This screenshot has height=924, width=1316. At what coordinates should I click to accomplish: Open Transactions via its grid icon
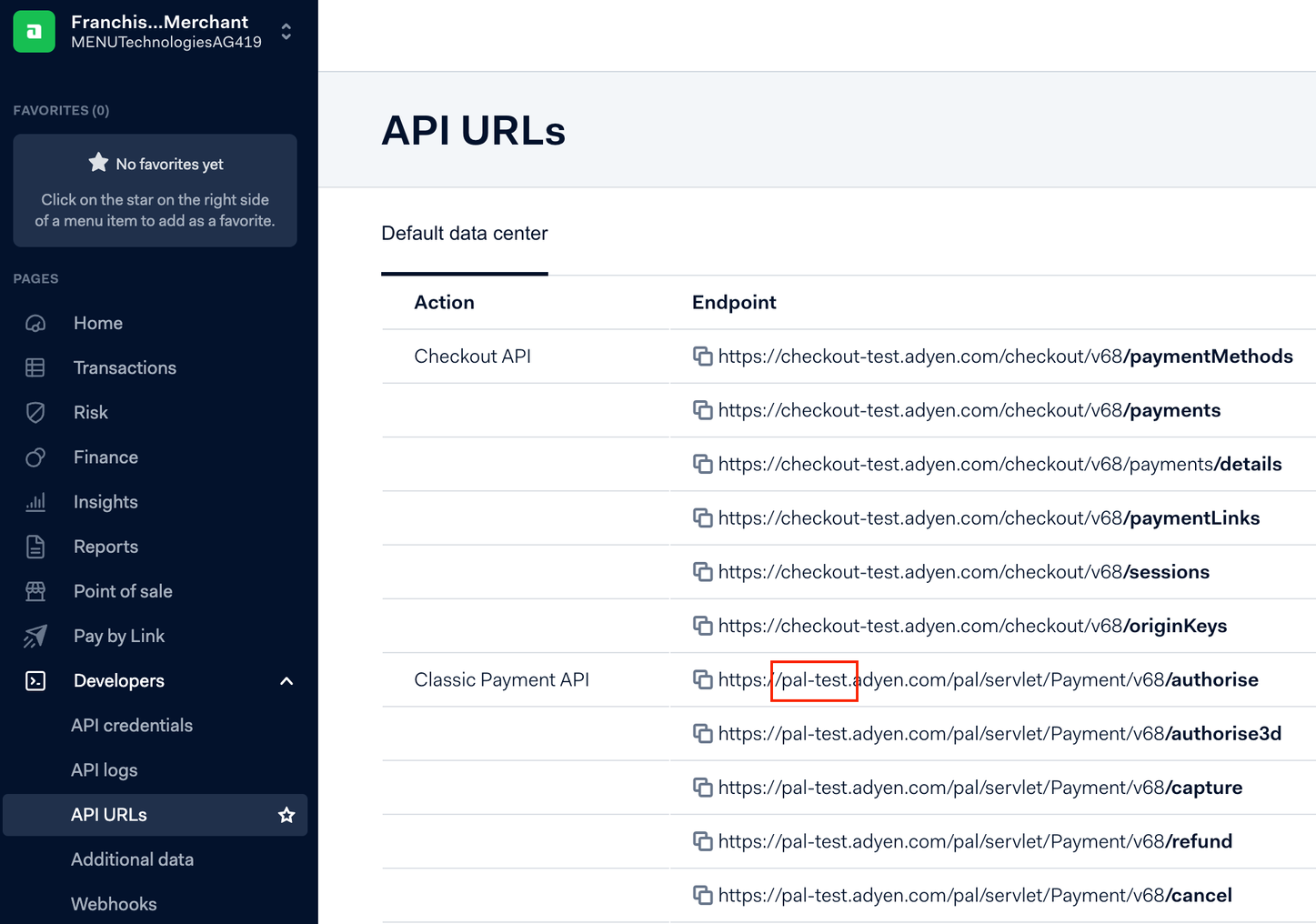tap(35, 367)
